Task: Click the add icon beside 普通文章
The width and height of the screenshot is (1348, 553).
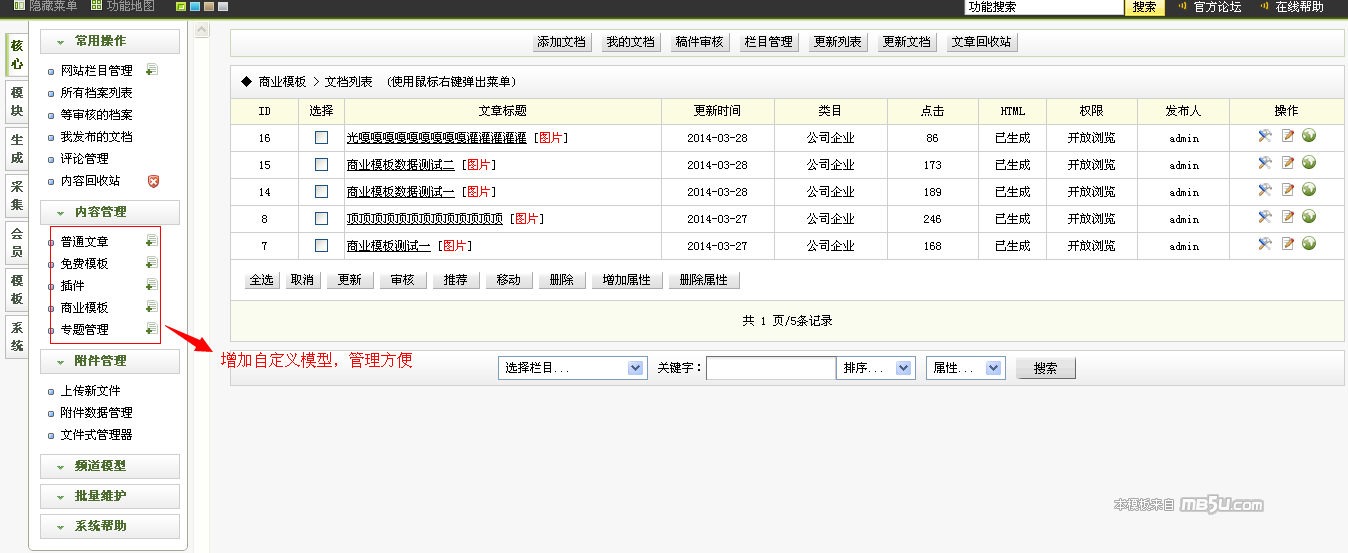Action: pyautogui.click(x=151, y=240)
